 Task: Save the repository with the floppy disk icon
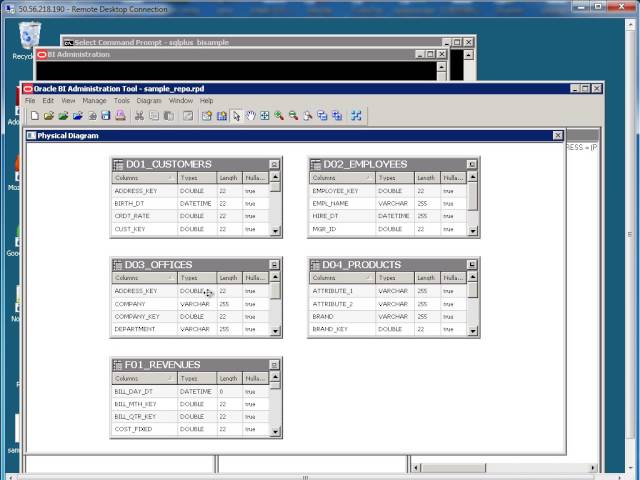(x=106, y=116)
